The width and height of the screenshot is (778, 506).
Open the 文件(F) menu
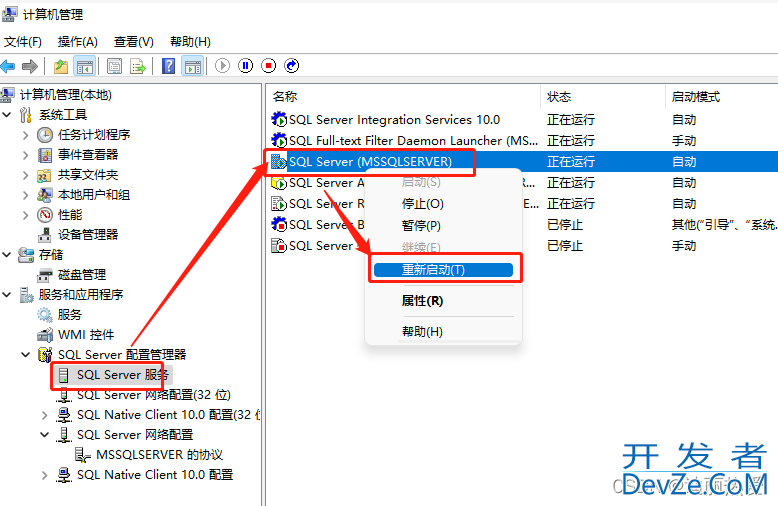(23, 42)
